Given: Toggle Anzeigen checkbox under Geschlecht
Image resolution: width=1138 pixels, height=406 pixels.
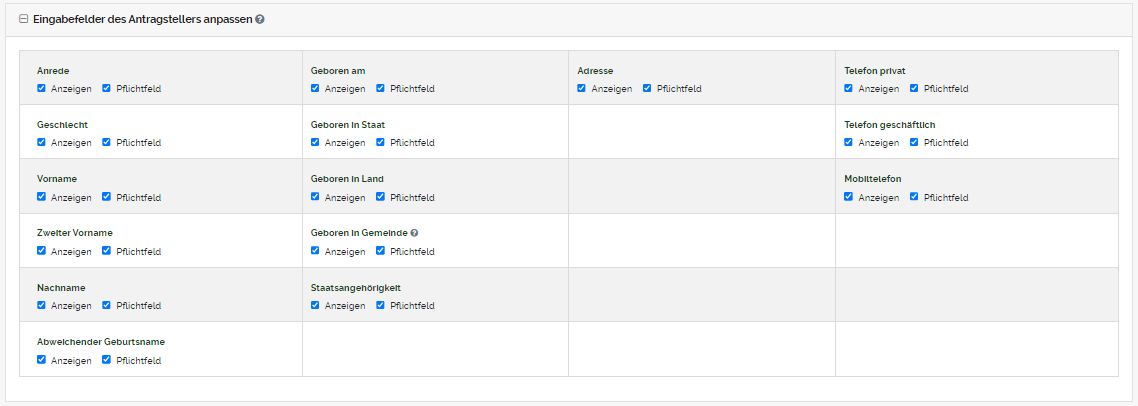Looking at the screenshot, I should (42, 142).
